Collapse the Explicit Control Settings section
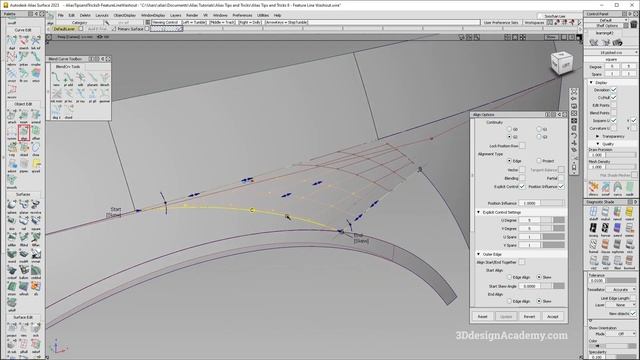This screenshot has width=640, height=360. click(x=479, y=212)
